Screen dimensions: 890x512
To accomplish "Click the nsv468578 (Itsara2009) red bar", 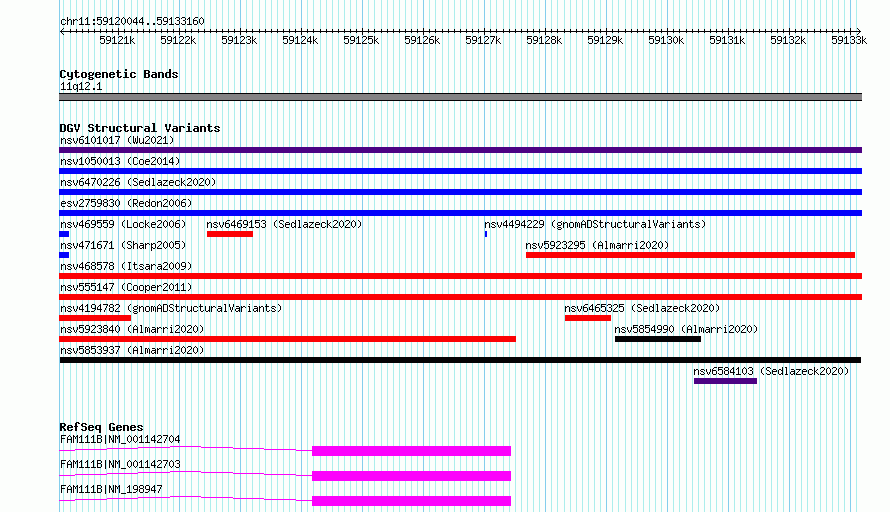I will (x=460, y=276).
